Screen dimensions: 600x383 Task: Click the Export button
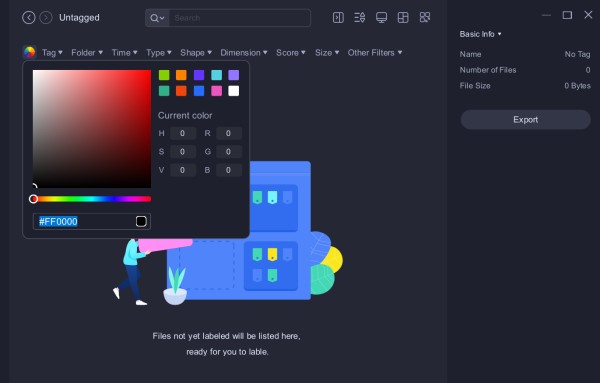pyautogui.click(x=525, y=120)
